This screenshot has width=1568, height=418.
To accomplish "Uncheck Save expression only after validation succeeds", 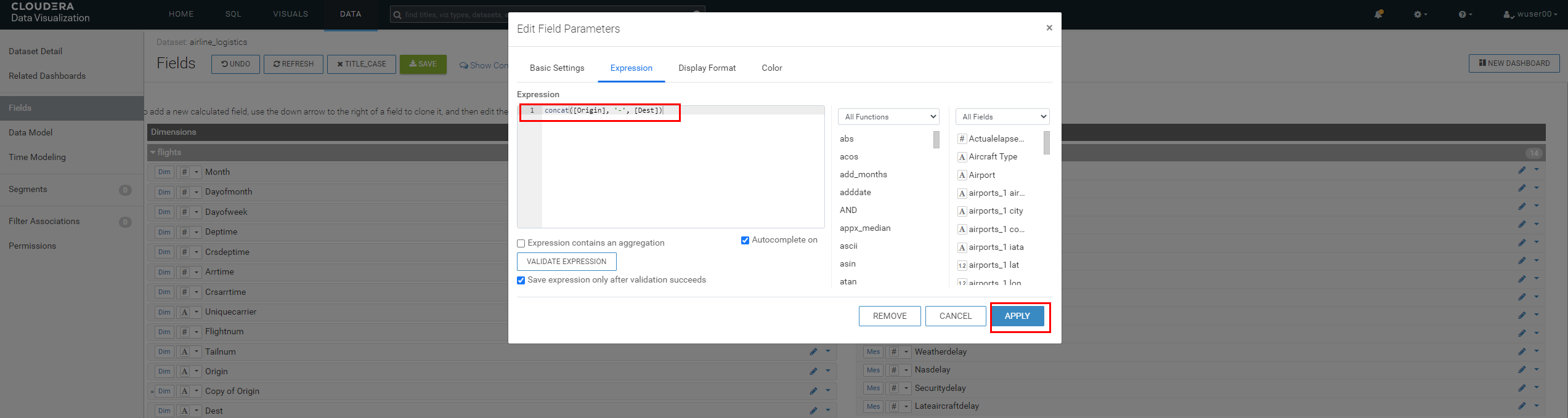I will point(521,280).
